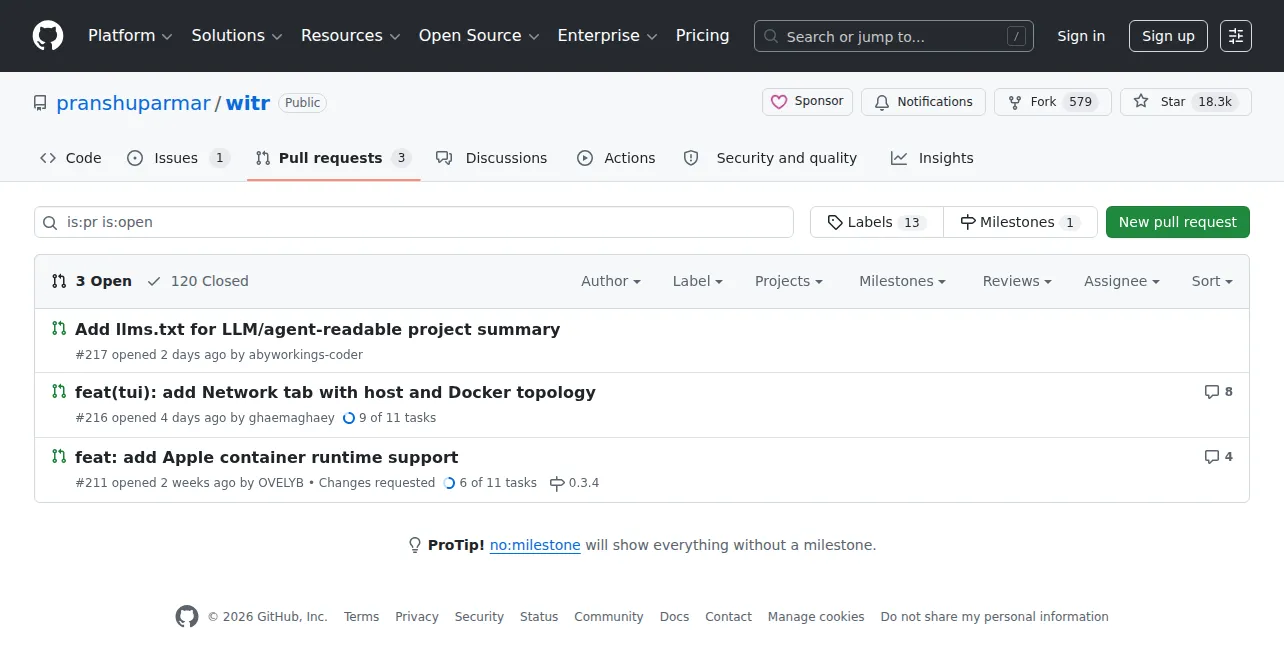The width and height of the screenshot is (1284, 670).
Task: Switch to the Code tab
Action: coord(71,158)
